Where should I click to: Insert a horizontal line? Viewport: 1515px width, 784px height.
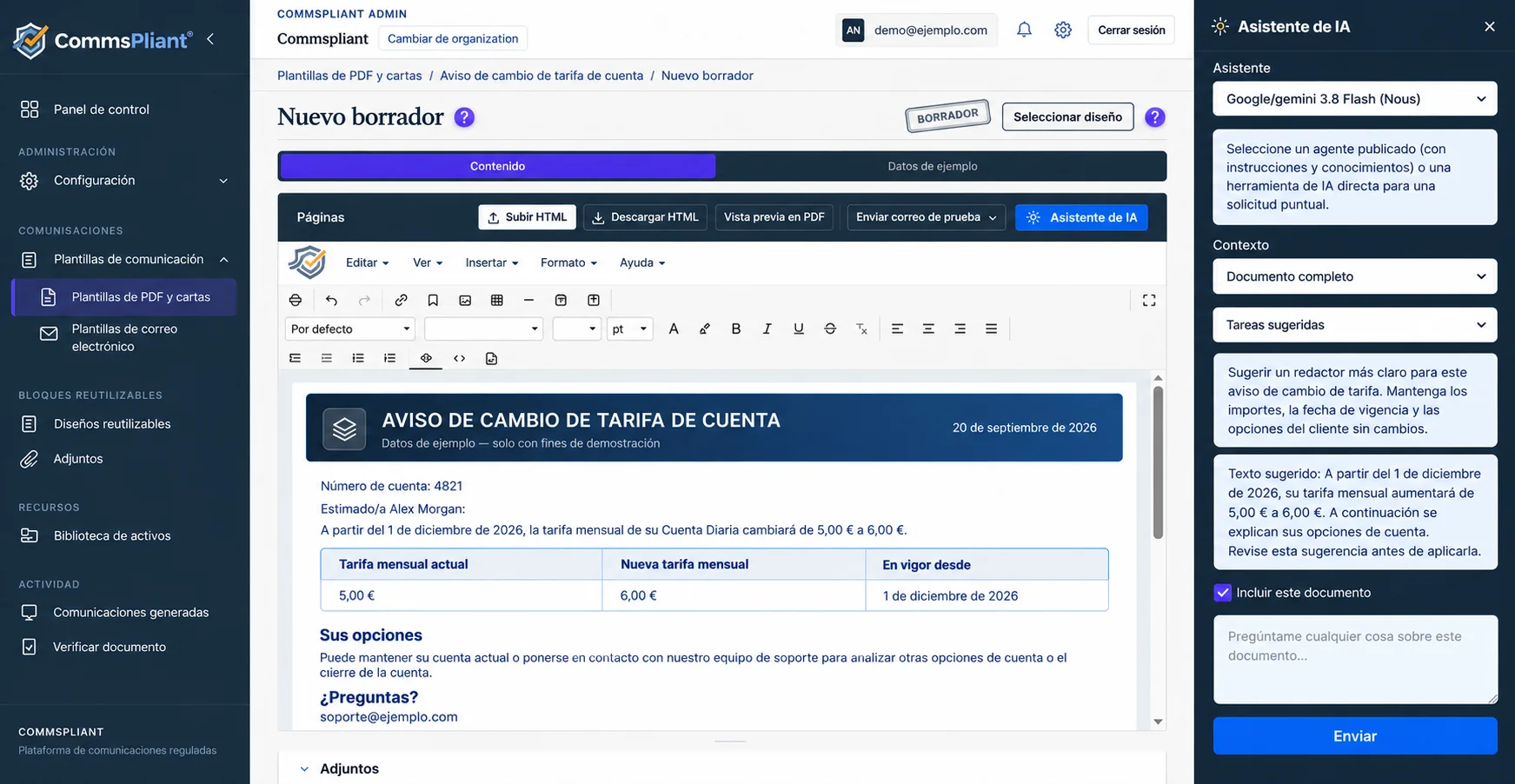point(528,300)
